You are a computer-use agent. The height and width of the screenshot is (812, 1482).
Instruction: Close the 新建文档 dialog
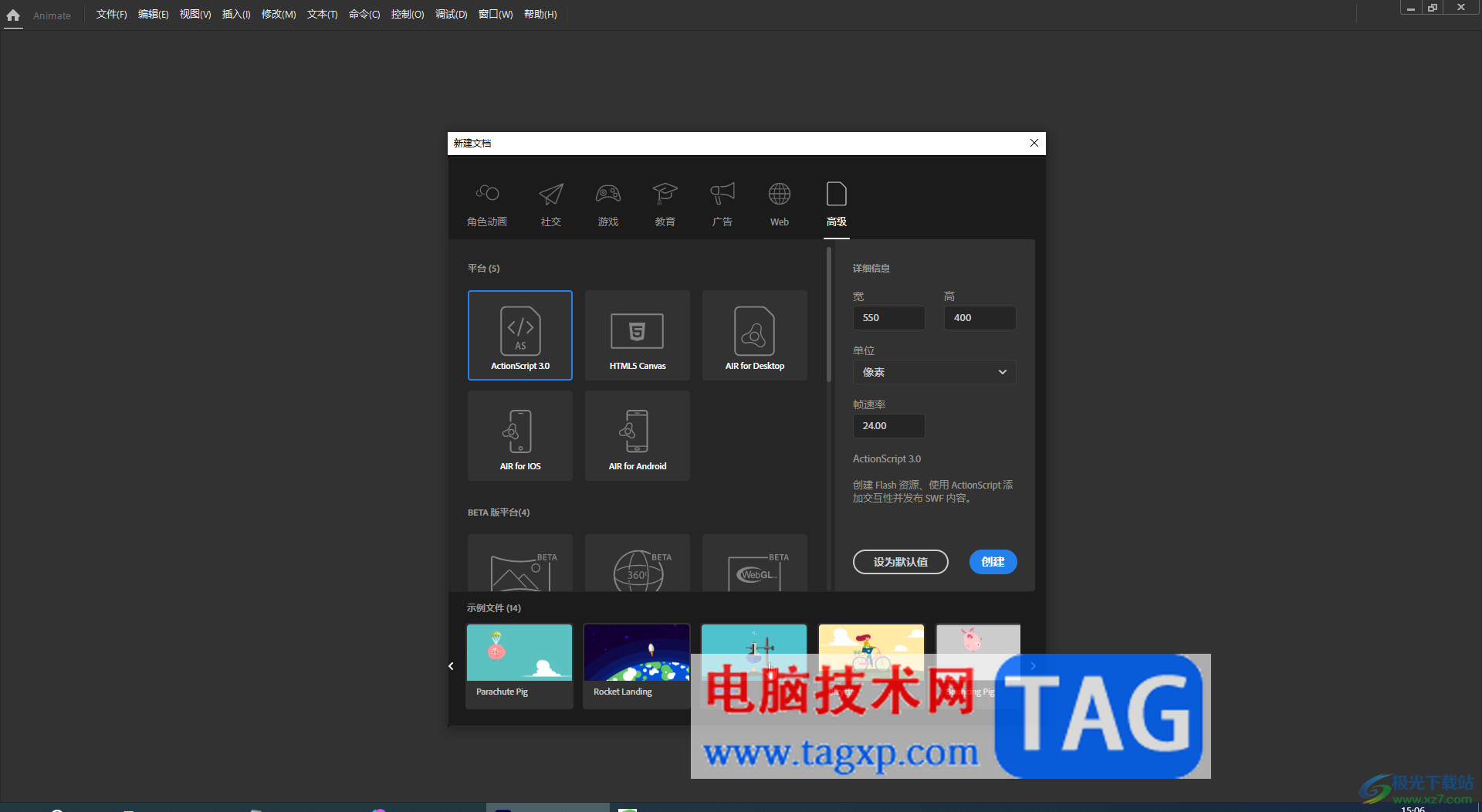click(x=1034, y=143)
